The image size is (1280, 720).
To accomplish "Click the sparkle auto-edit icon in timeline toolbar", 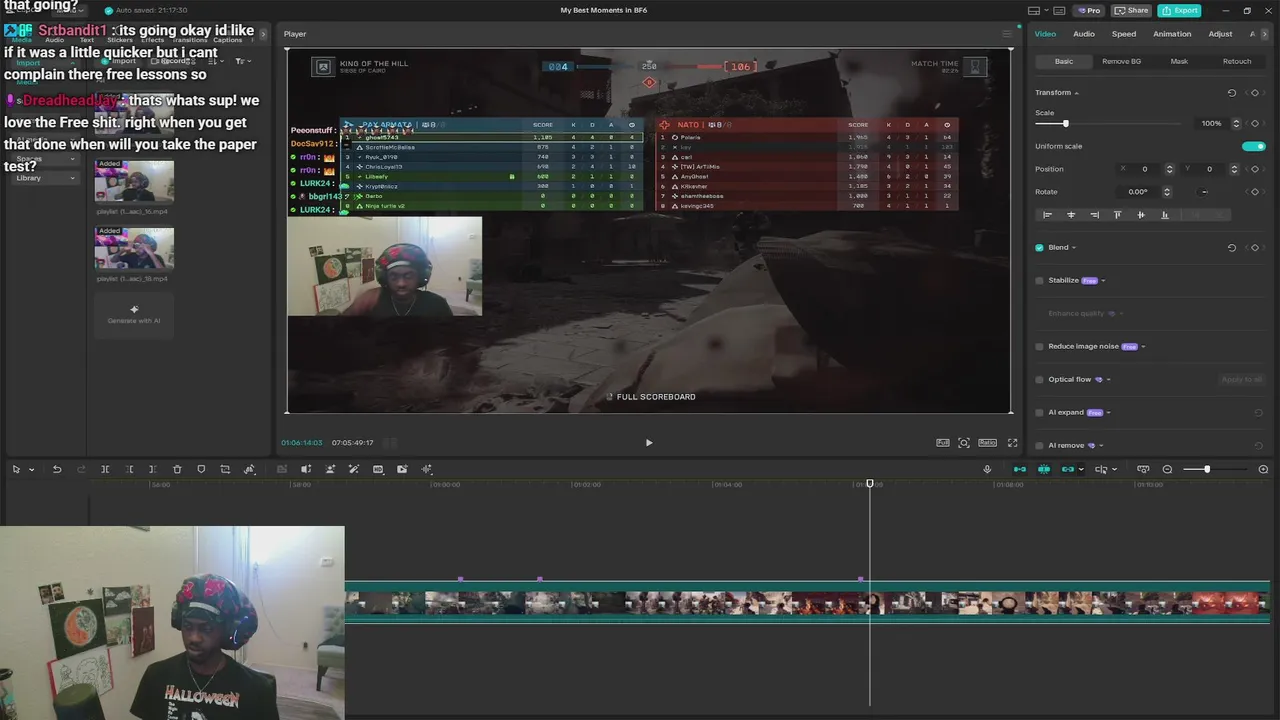I will [x=427, y=469].
